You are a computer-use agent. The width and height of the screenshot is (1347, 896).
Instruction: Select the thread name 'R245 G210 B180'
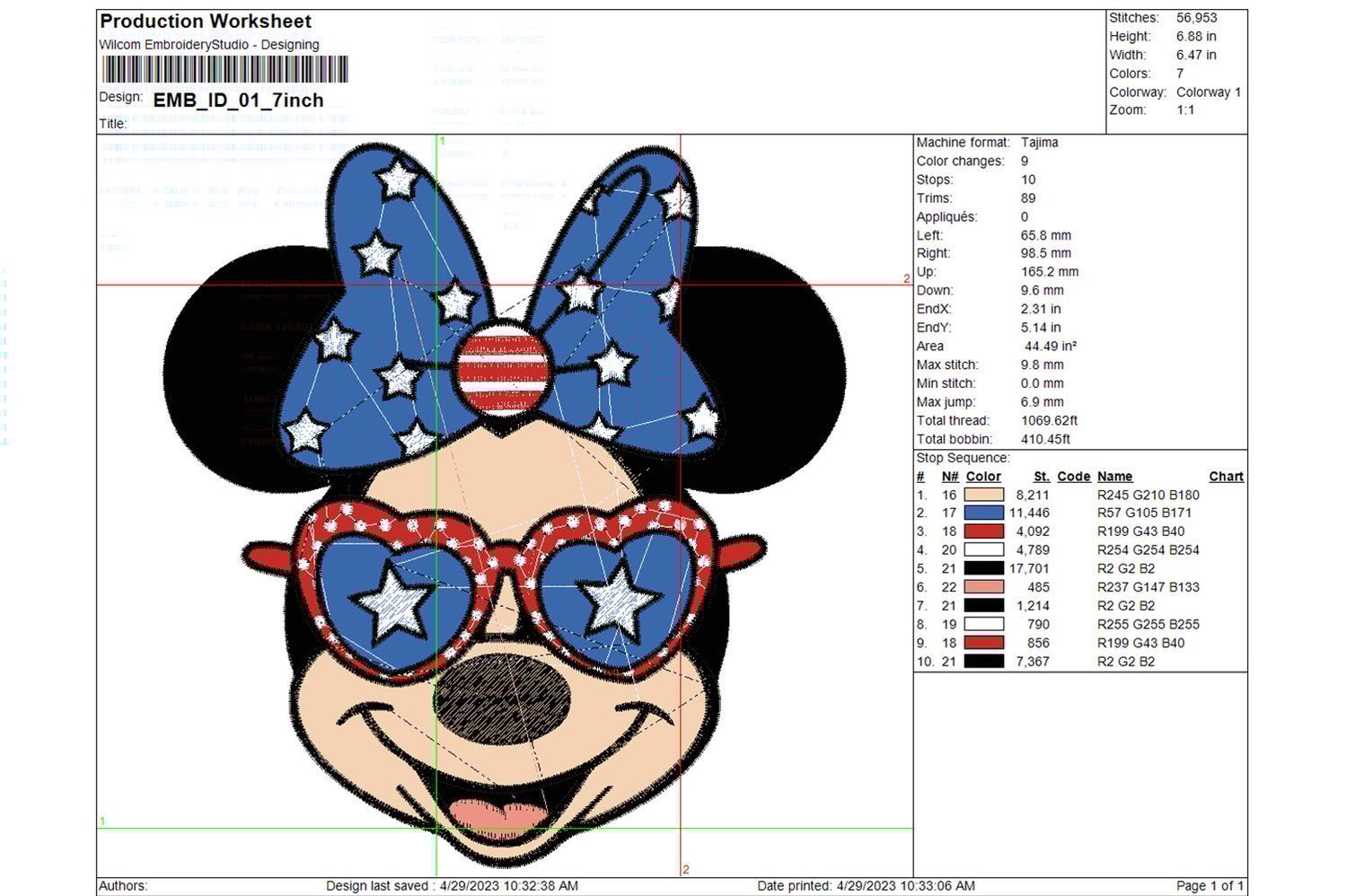pos(1149,495)
